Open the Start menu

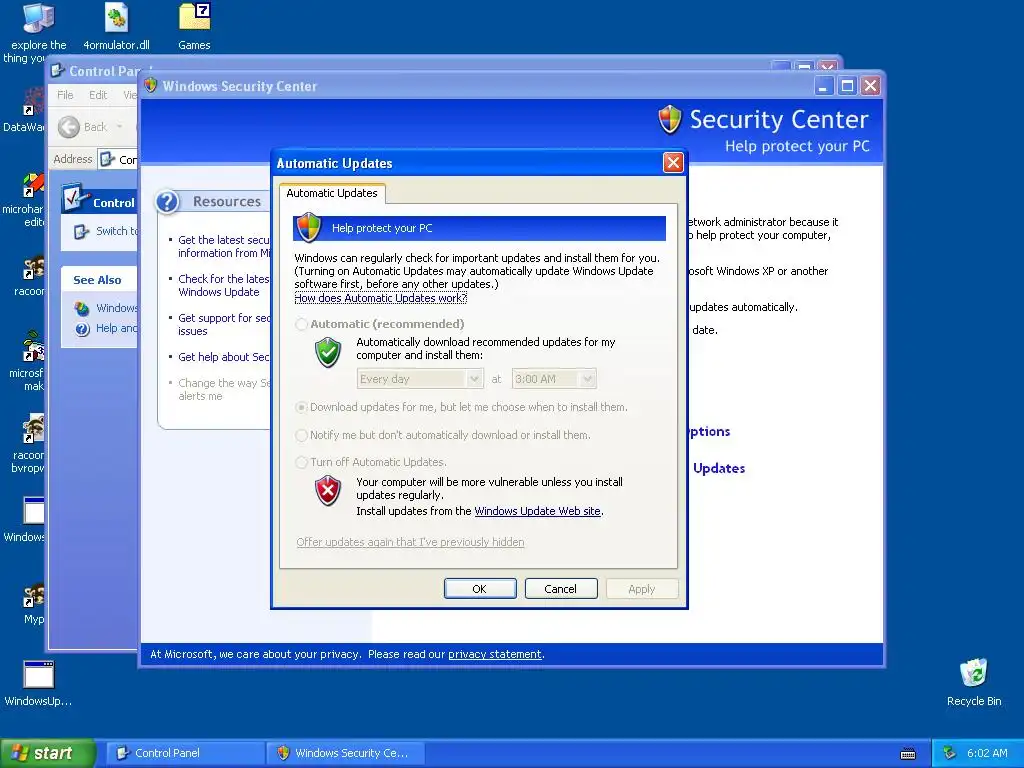tap(48, 753)
